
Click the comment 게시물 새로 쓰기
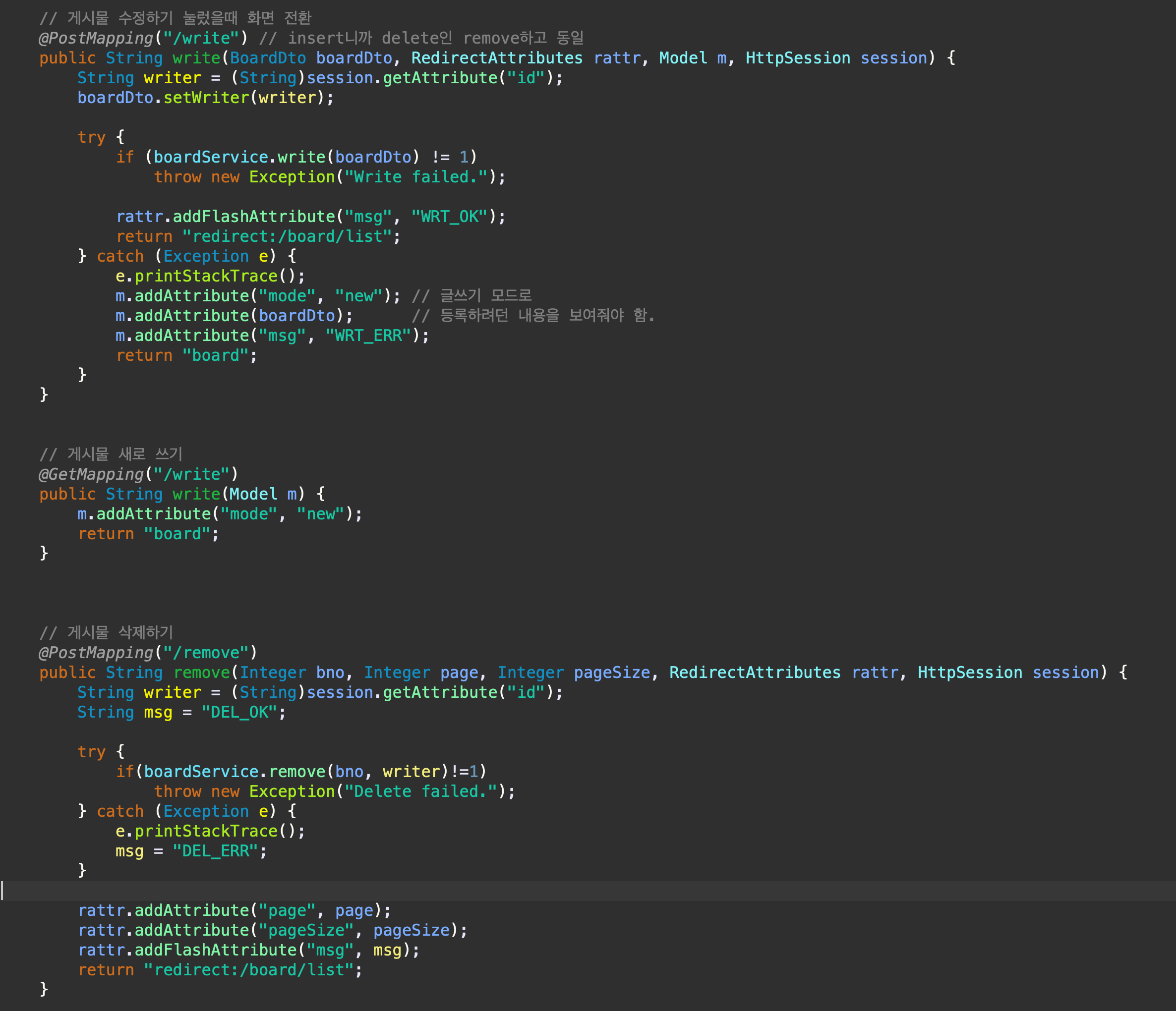click(111, 454)
